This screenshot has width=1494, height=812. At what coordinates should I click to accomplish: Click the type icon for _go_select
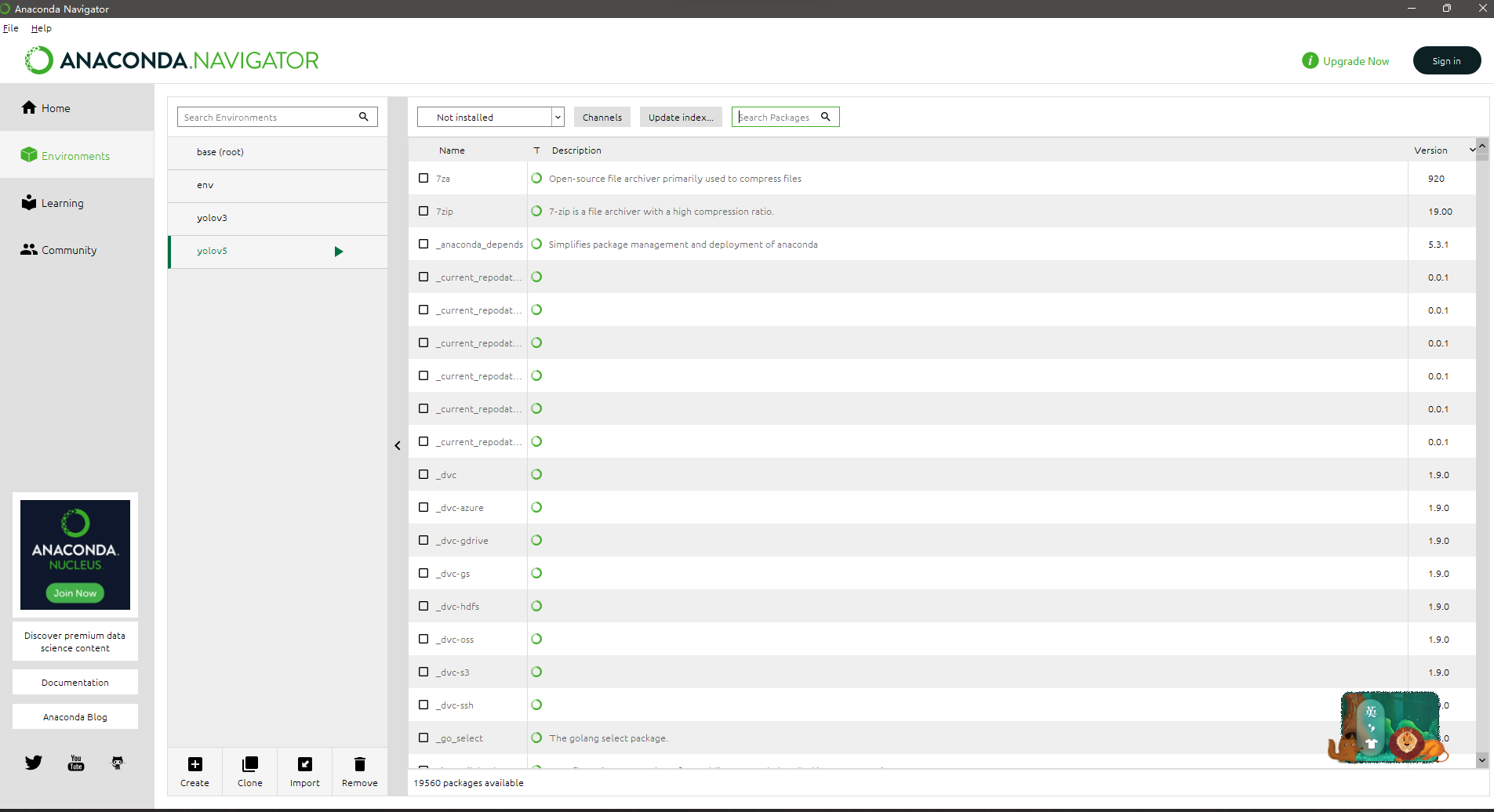pos(537,738)
